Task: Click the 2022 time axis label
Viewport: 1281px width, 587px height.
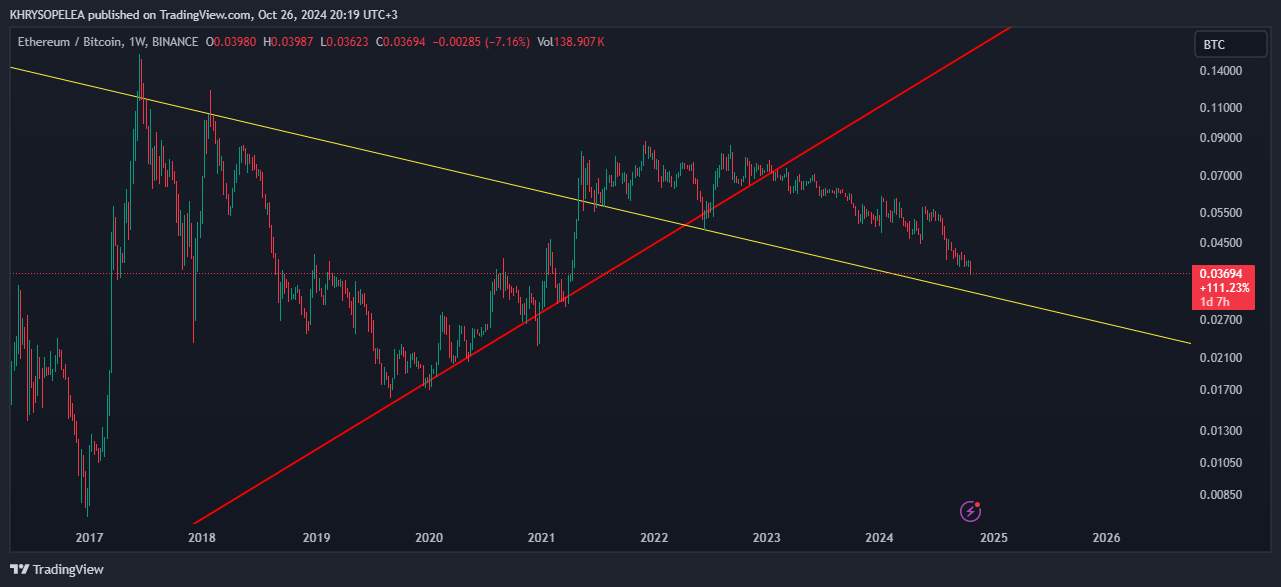Action: [x=654, y=538]
